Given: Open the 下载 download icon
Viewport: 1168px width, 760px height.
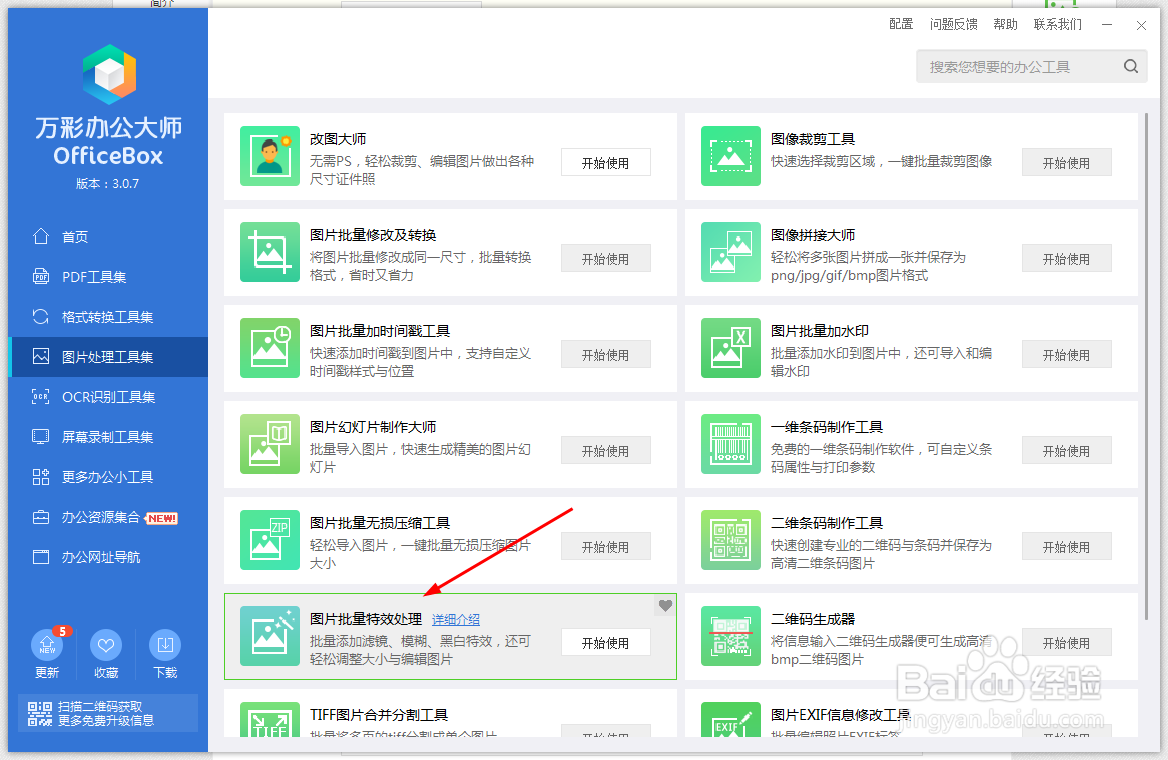Looking at the screenshot, I should coord(165,645).
